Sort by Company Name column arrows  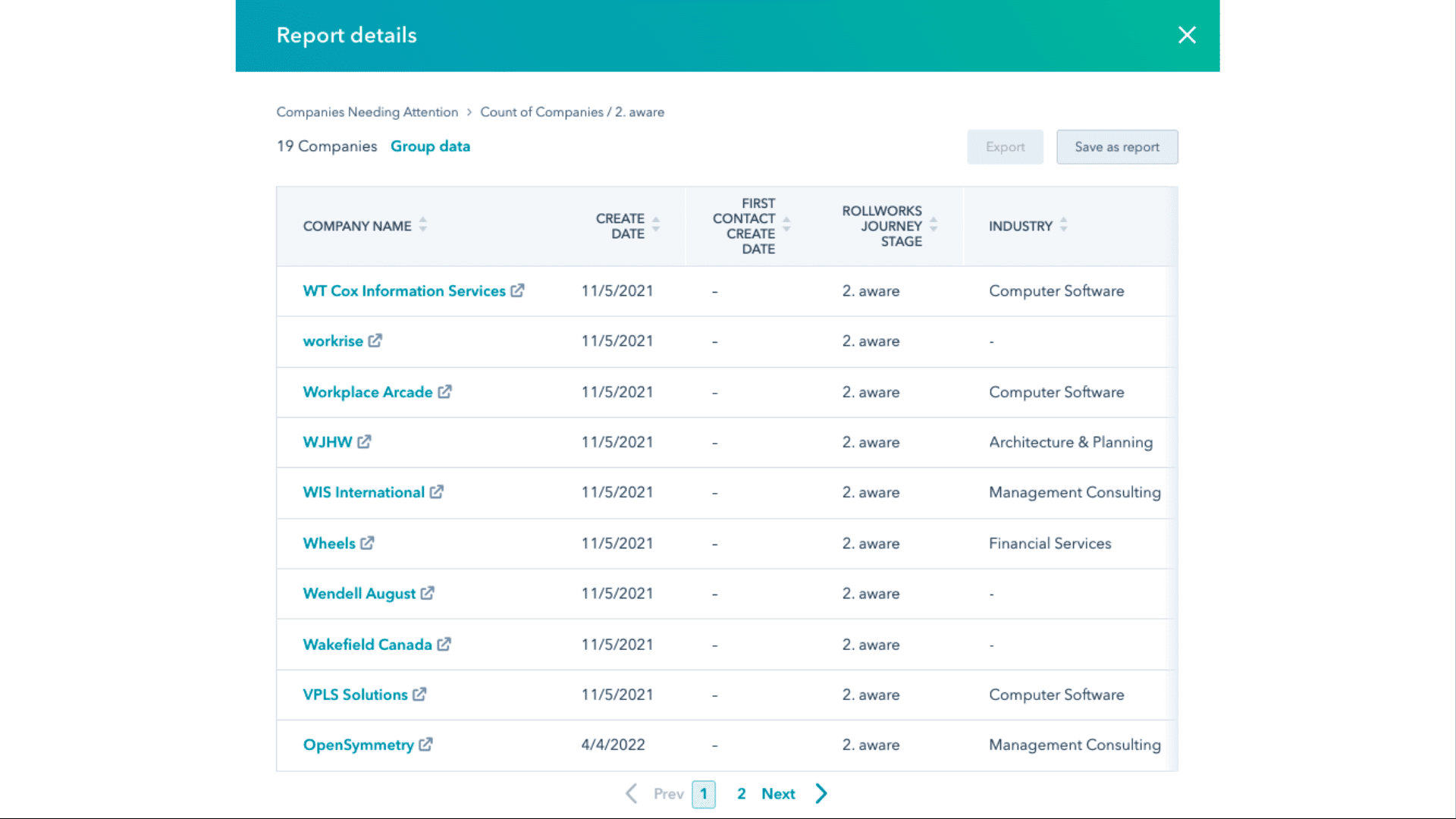point(423,224)
